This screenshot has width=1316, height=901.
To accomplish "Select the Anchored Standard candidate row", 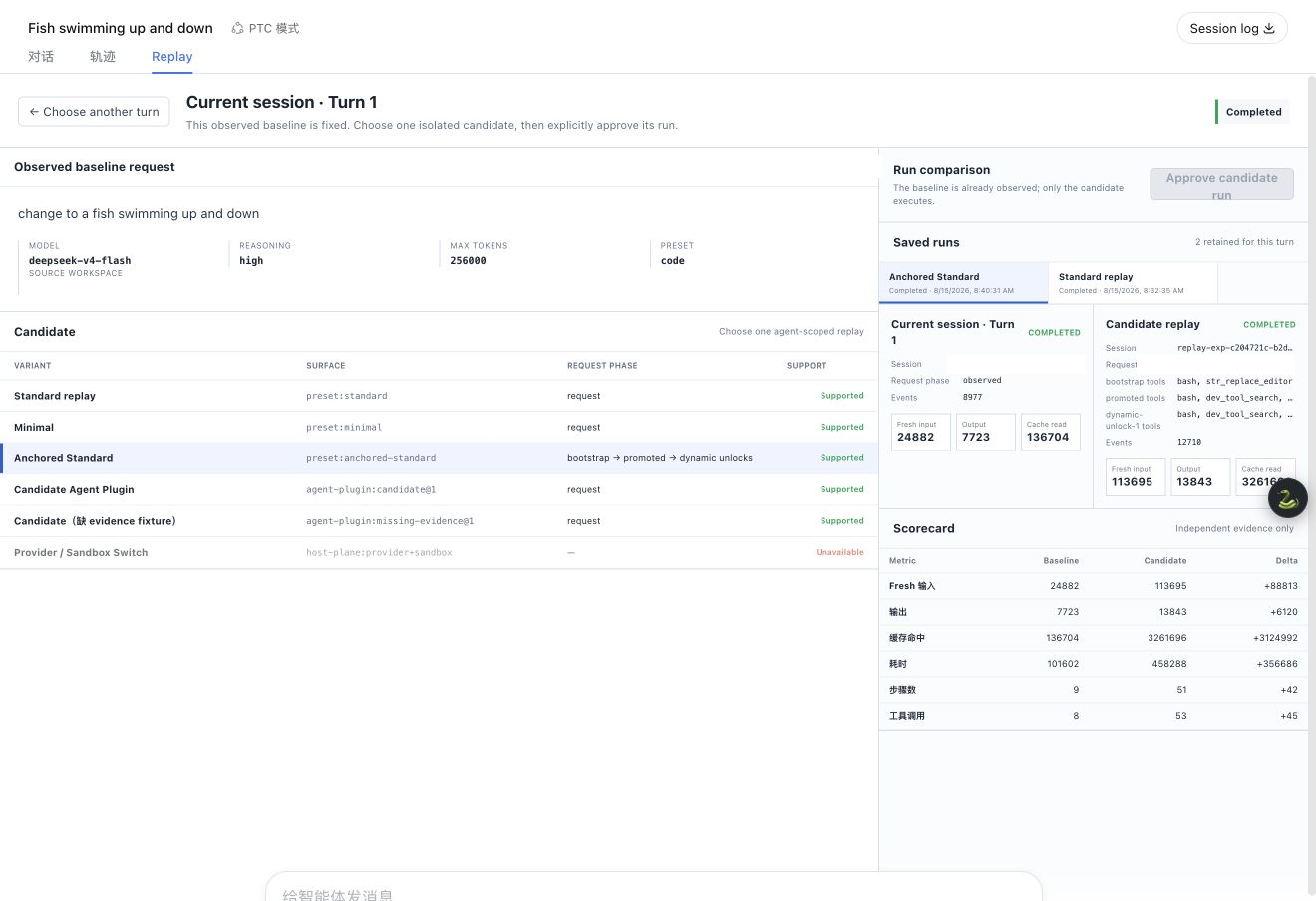I will tap(439, 458).
